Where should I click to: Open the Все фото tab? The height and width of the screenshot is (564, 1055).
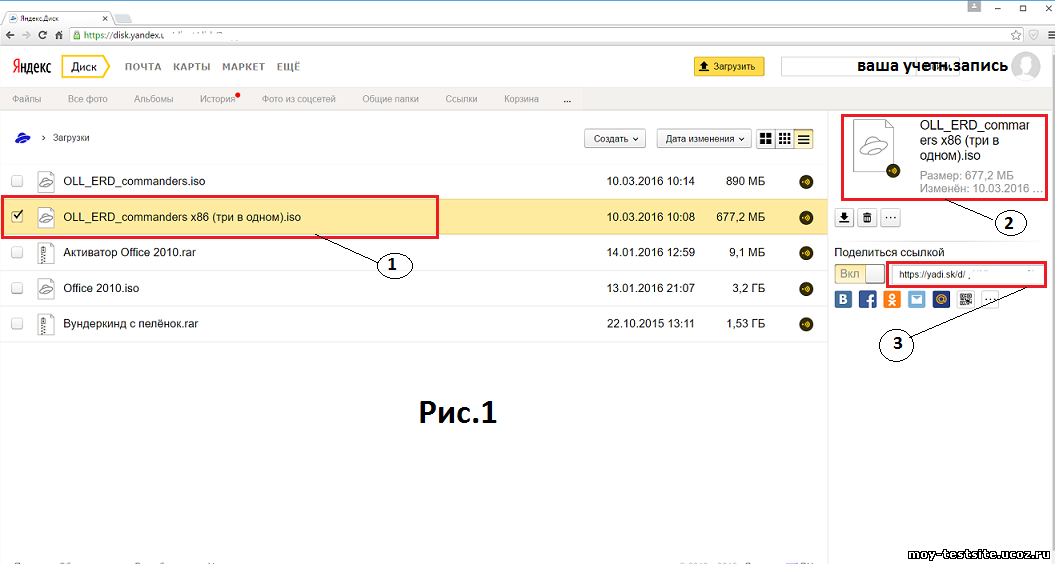click(88, 99)
